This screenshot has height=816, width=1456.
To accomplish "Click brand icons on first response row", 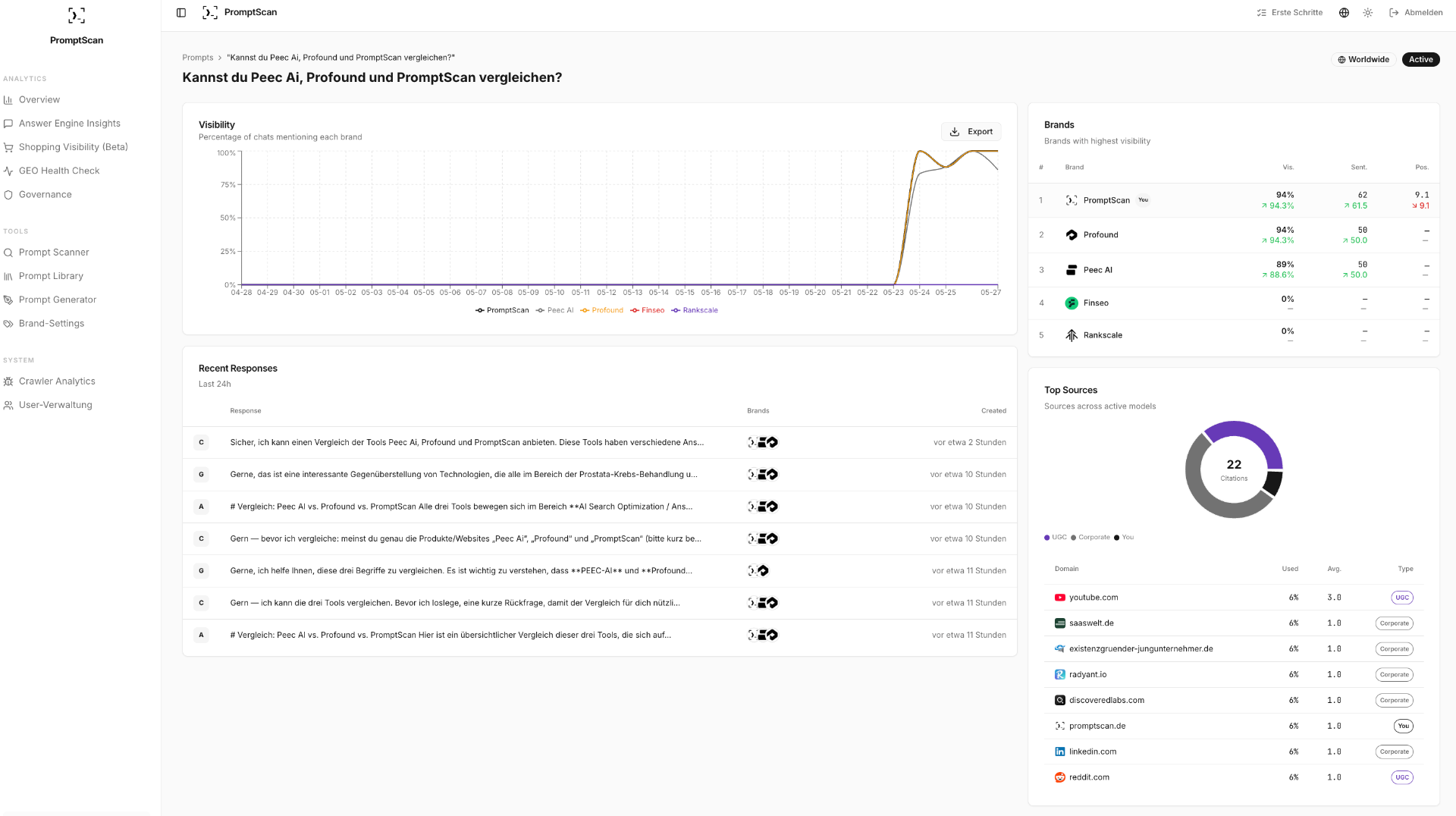I will (x=763, y=443).
